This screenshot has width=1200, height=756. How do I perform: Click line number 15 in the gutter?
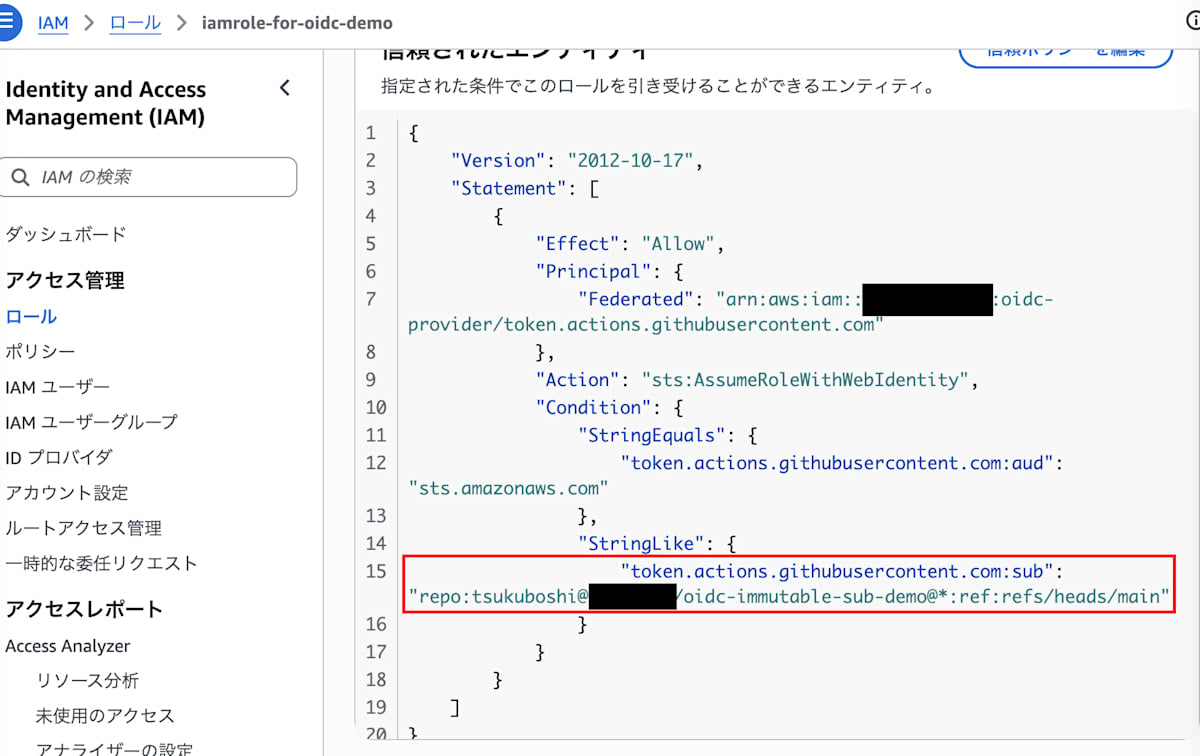(x=376, y=572)
